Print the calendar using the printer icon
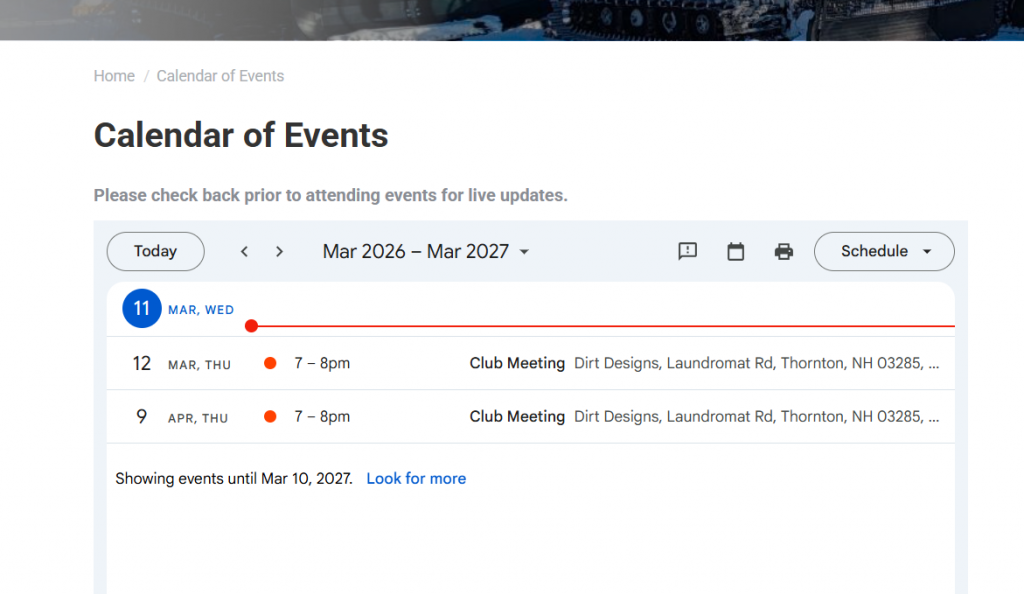The image size is (1024, 594). (x=784, y=251)
